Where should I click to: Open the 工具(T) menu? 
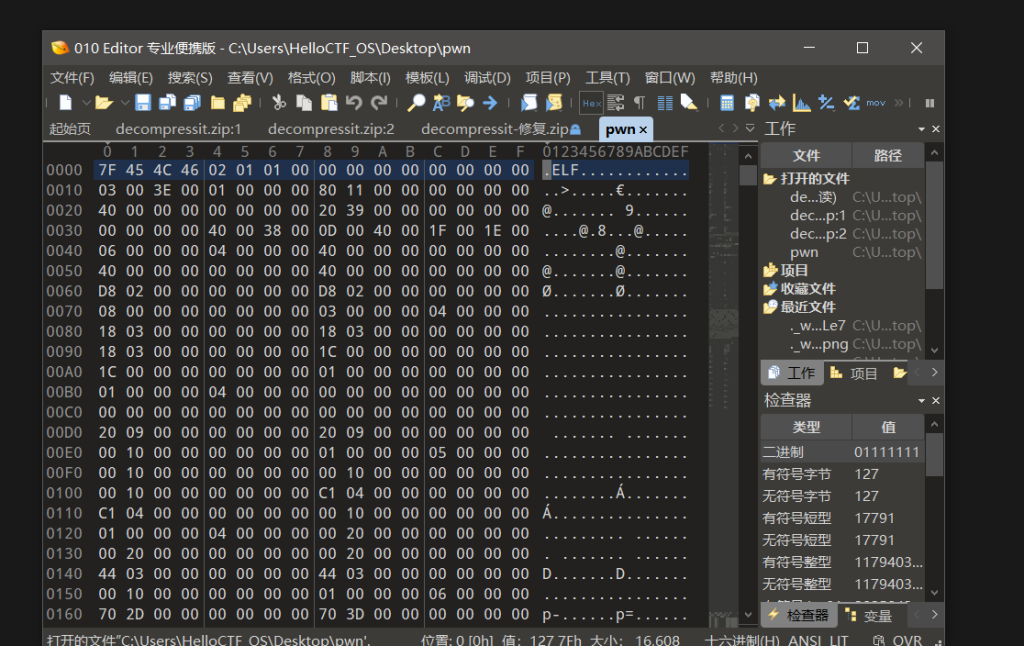[607, 78]
